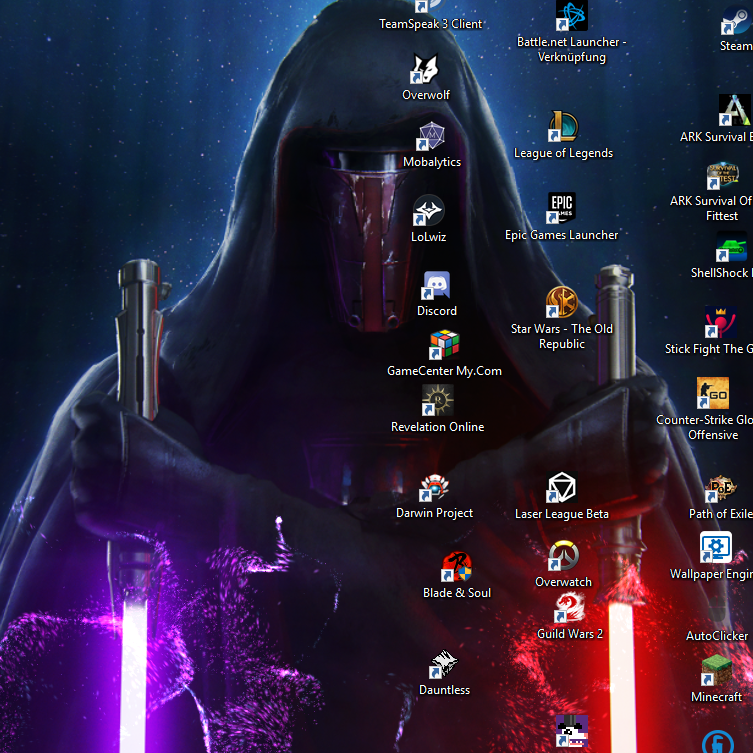Launch League of Legends icon
753x753 pixels.
[x=563, y=127]
